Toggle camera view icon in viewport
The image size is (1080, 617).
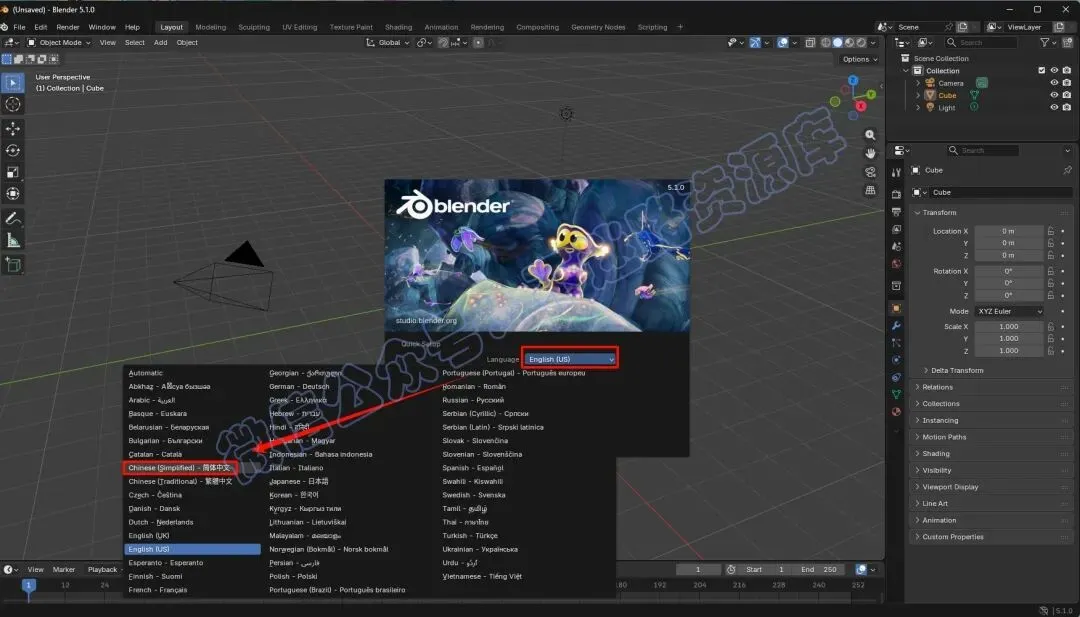tap(870, 172)
